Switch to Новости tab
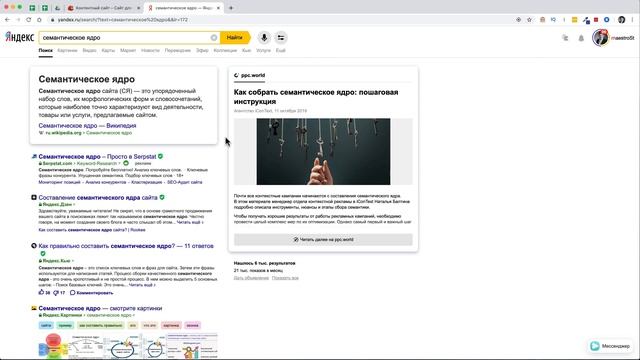Screen dimensions: 640x360 [150, 51]
